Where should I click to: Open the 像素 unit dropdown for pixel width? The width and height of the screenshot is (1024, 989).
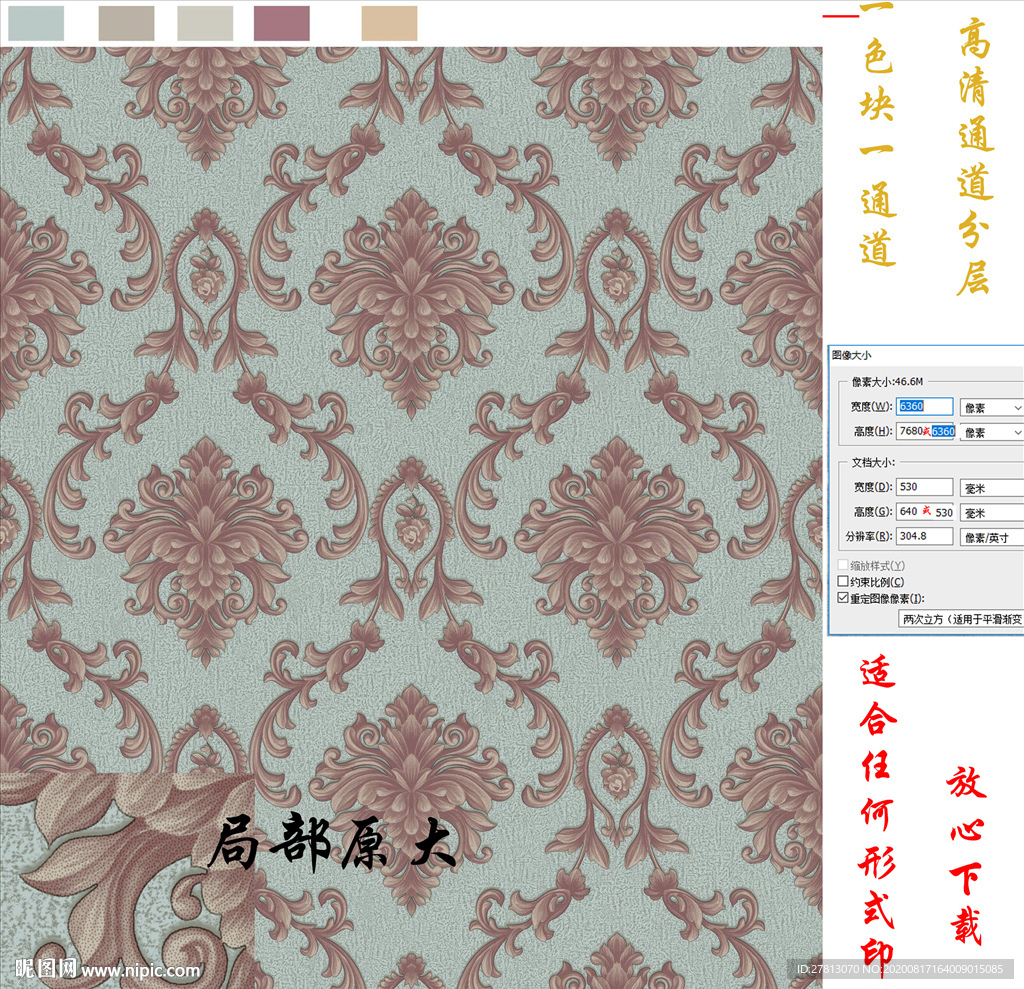tap(990, 407)
